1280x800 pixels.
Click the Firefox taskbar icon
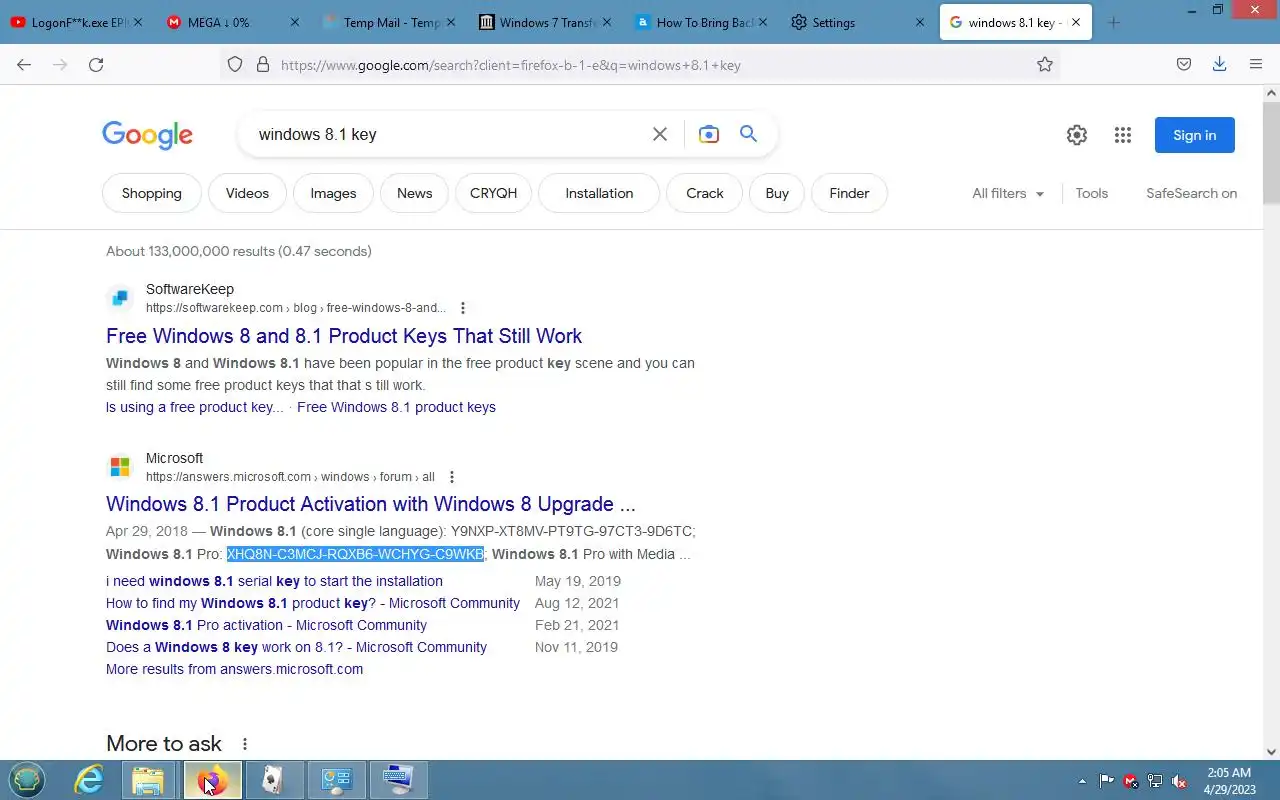(x=211, y=780)
